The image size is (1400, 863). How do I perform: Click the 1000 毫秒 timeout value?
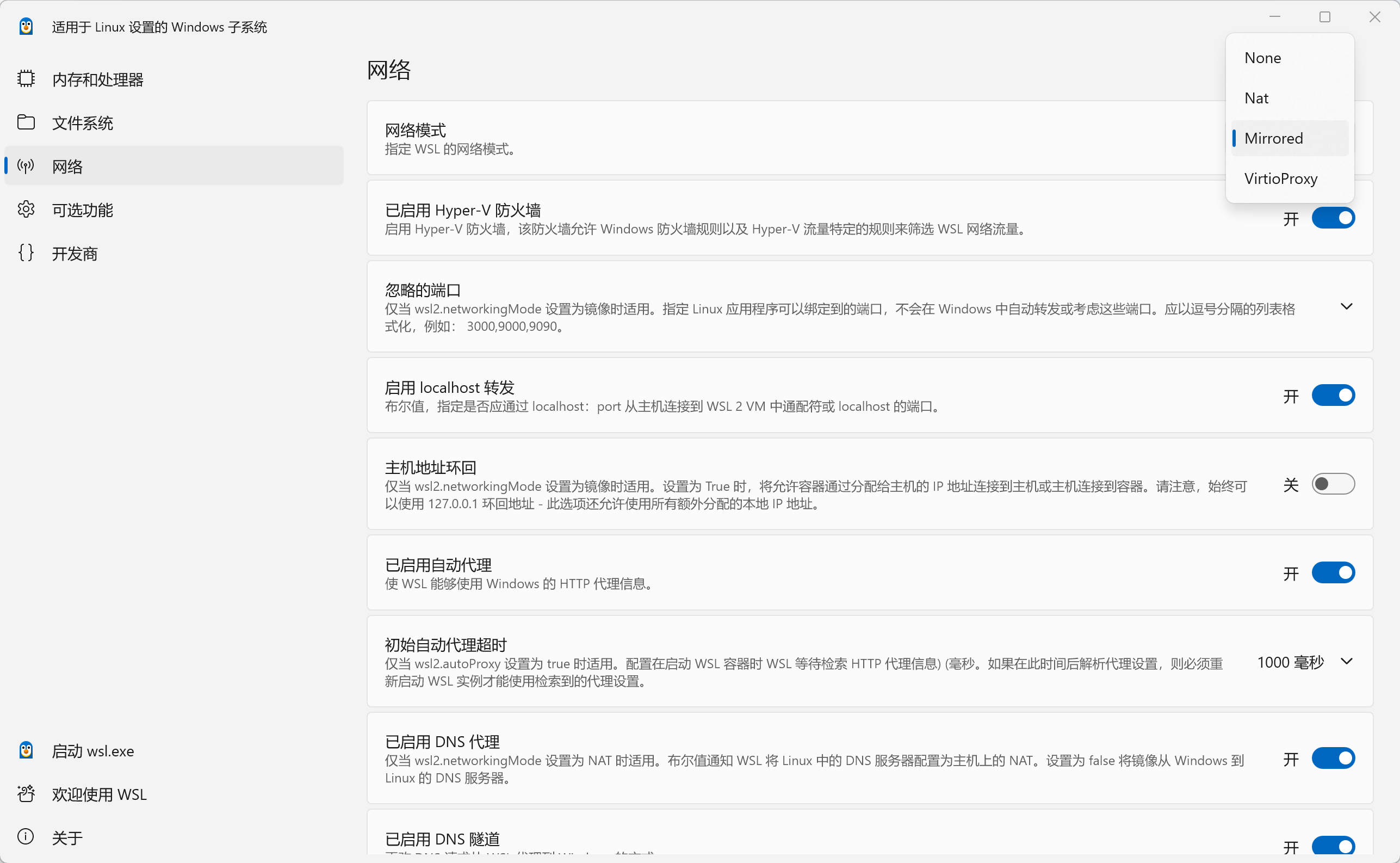point(1290,662)
